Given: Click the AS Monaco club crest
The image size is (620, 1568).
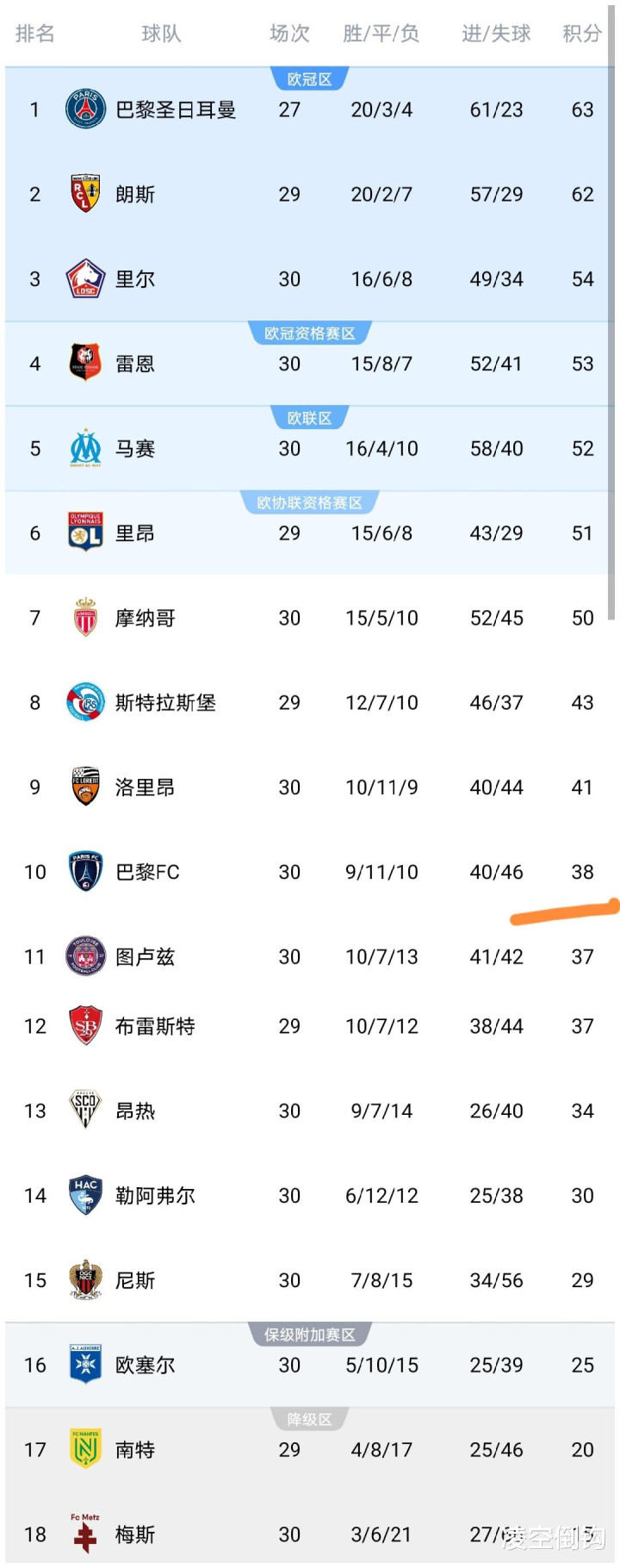Looking at the screenshot, I should click(x=85, y=618).
